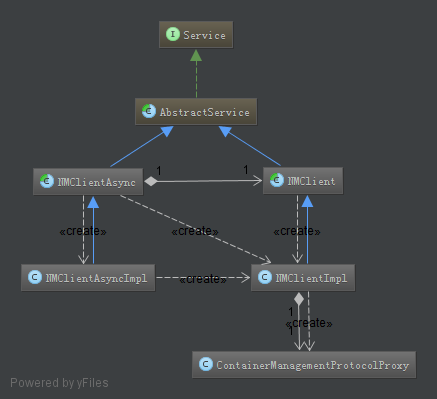
Task: Select the AbstractService node label
Action: tap(204, 112)
